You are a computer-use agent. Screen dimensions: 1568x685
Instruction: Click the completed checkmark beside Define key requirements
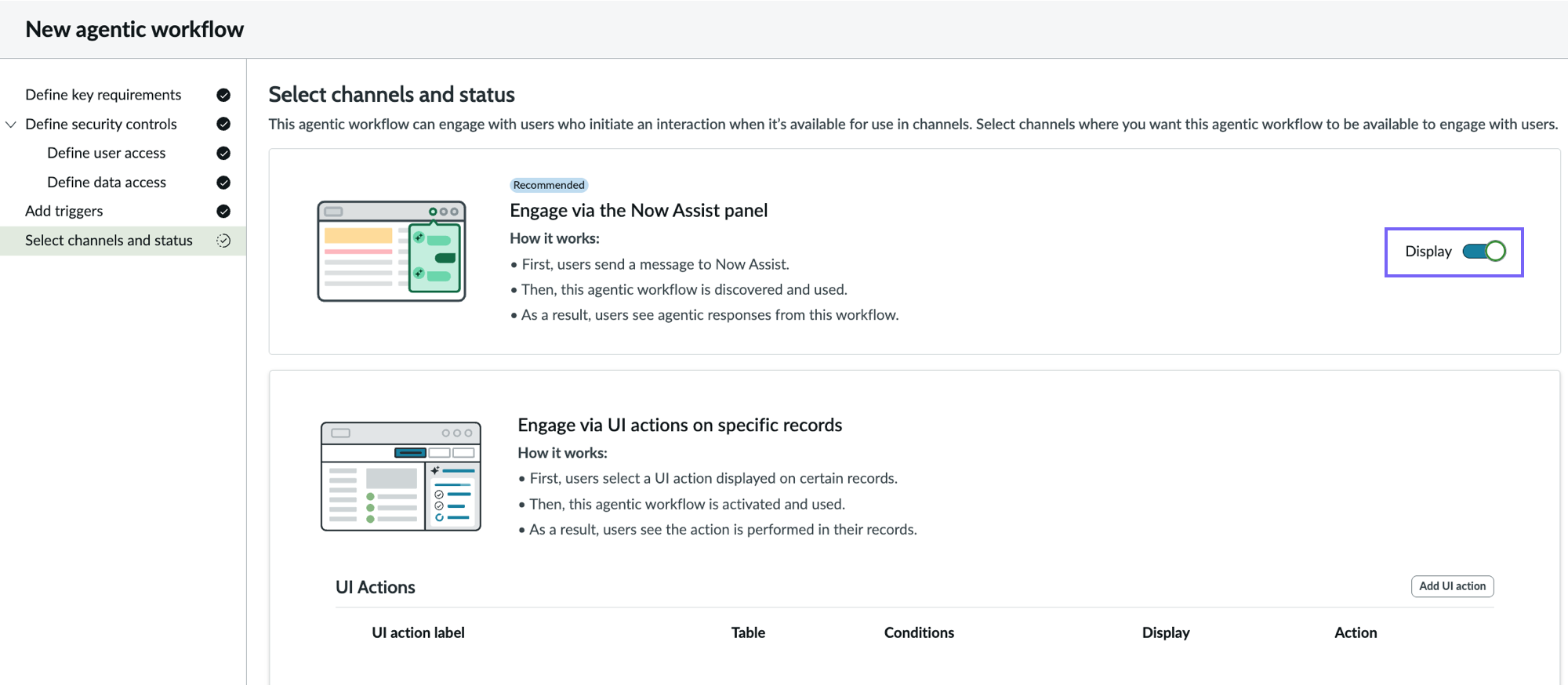point(223,95)
